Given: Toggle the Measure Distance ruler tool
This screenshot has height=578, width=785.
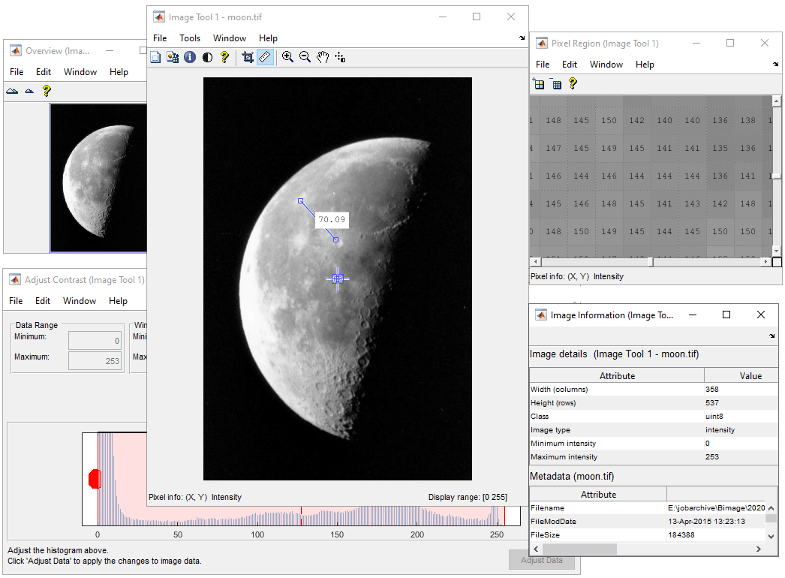Looking at the screenshot, I should coord(265,57).
